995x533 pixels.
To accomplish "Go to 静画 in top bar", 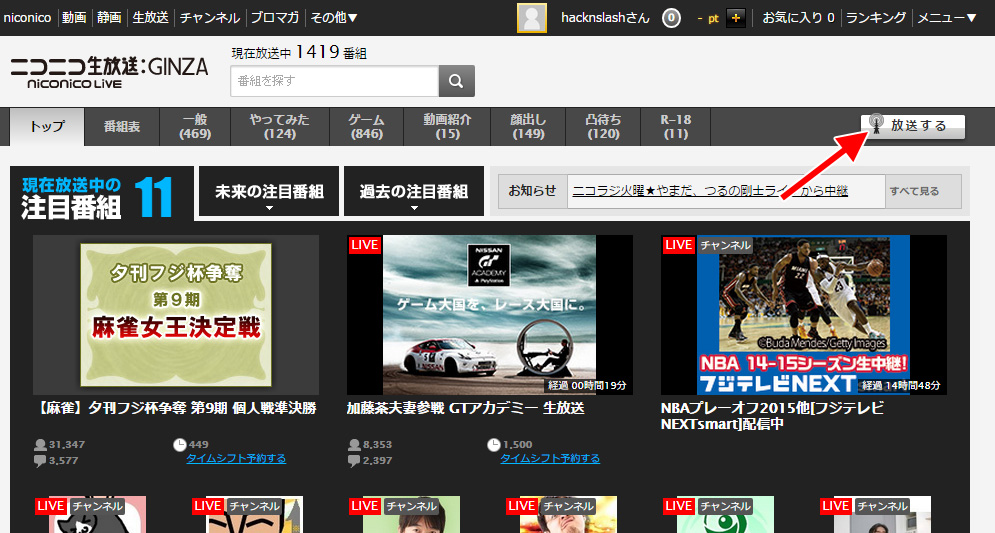I will (109, 18).
